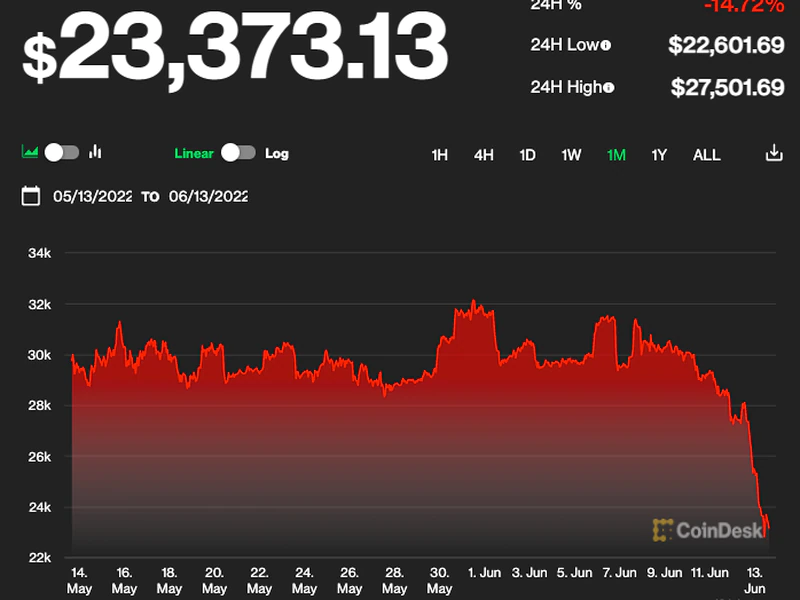Switch to the 1Y time range
800x600 pixels.
click(x=659, y=155)
